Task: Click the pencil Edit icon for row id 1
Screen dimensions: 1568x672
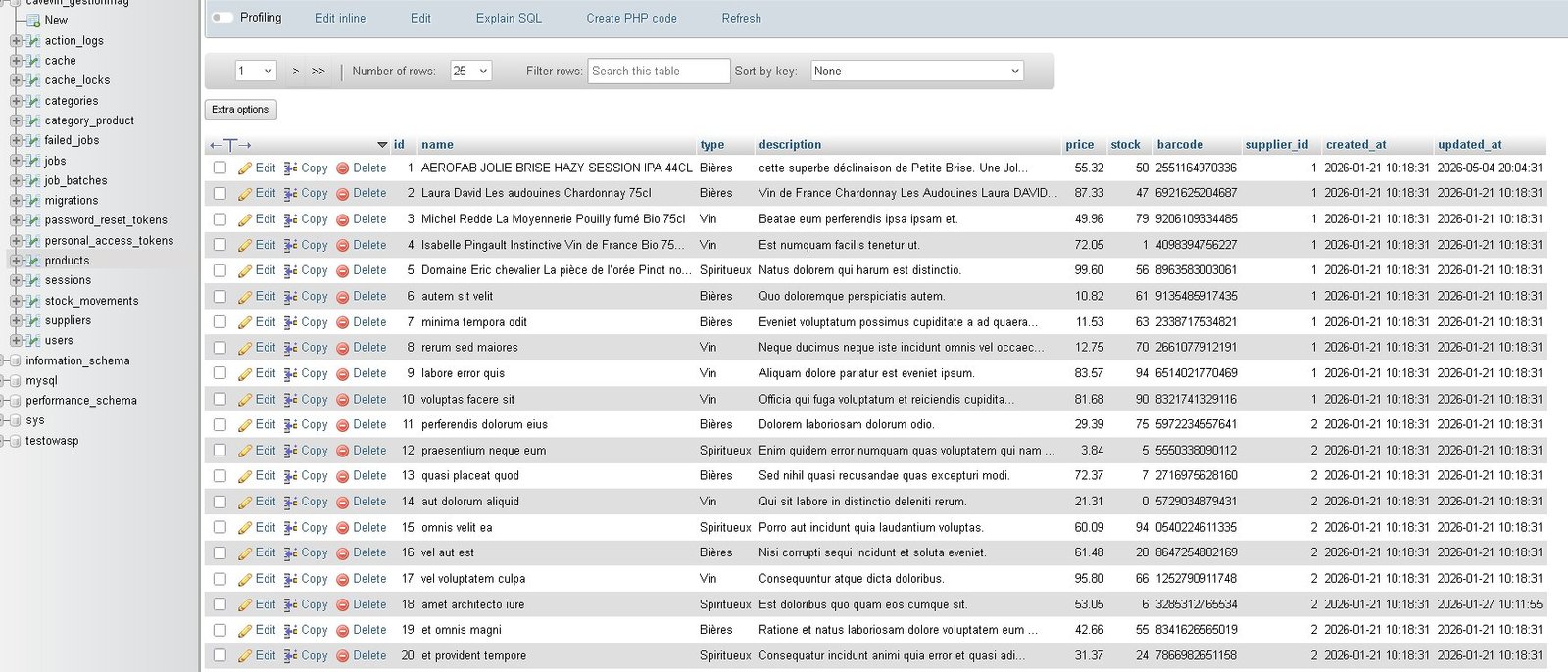Action: (245, 168)
